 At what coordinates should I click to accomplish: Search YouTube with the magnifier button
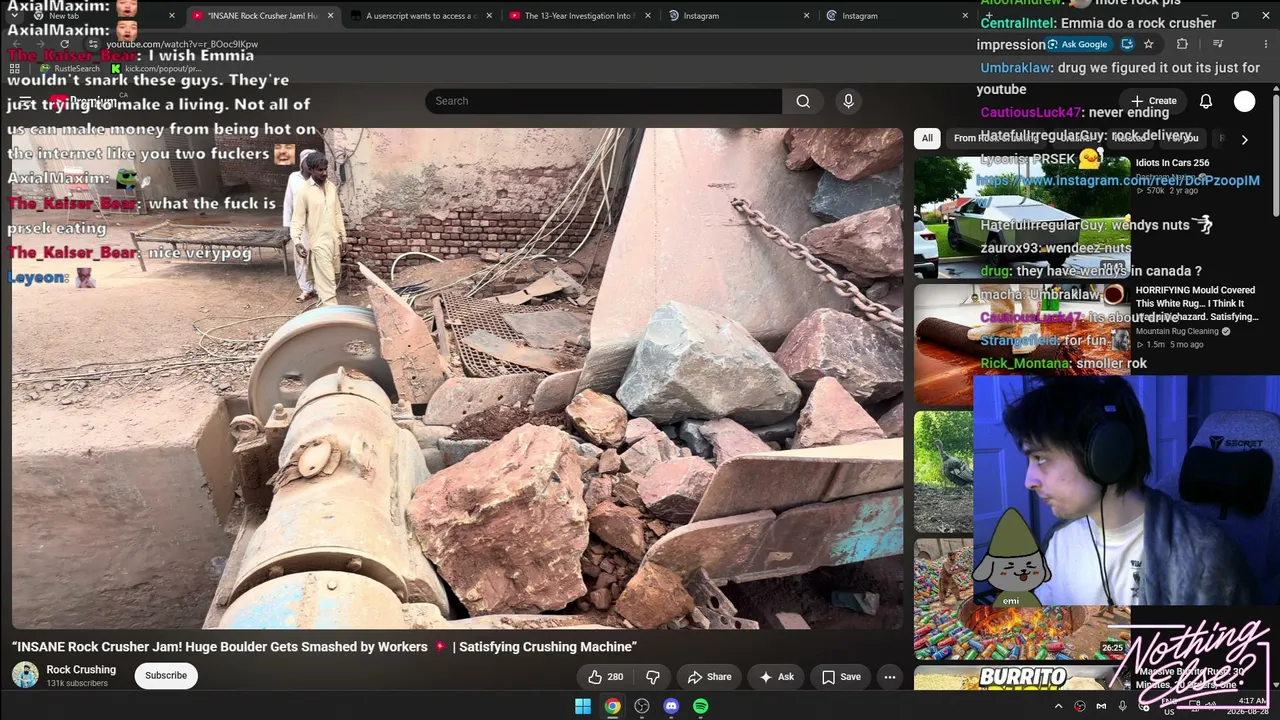(803, 101)
